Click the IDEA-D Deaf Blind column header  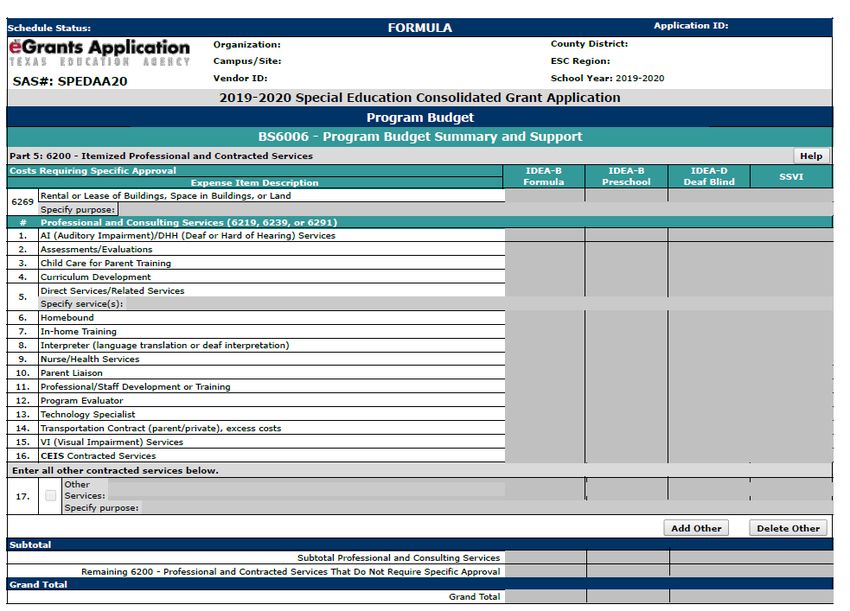(709, 176)
